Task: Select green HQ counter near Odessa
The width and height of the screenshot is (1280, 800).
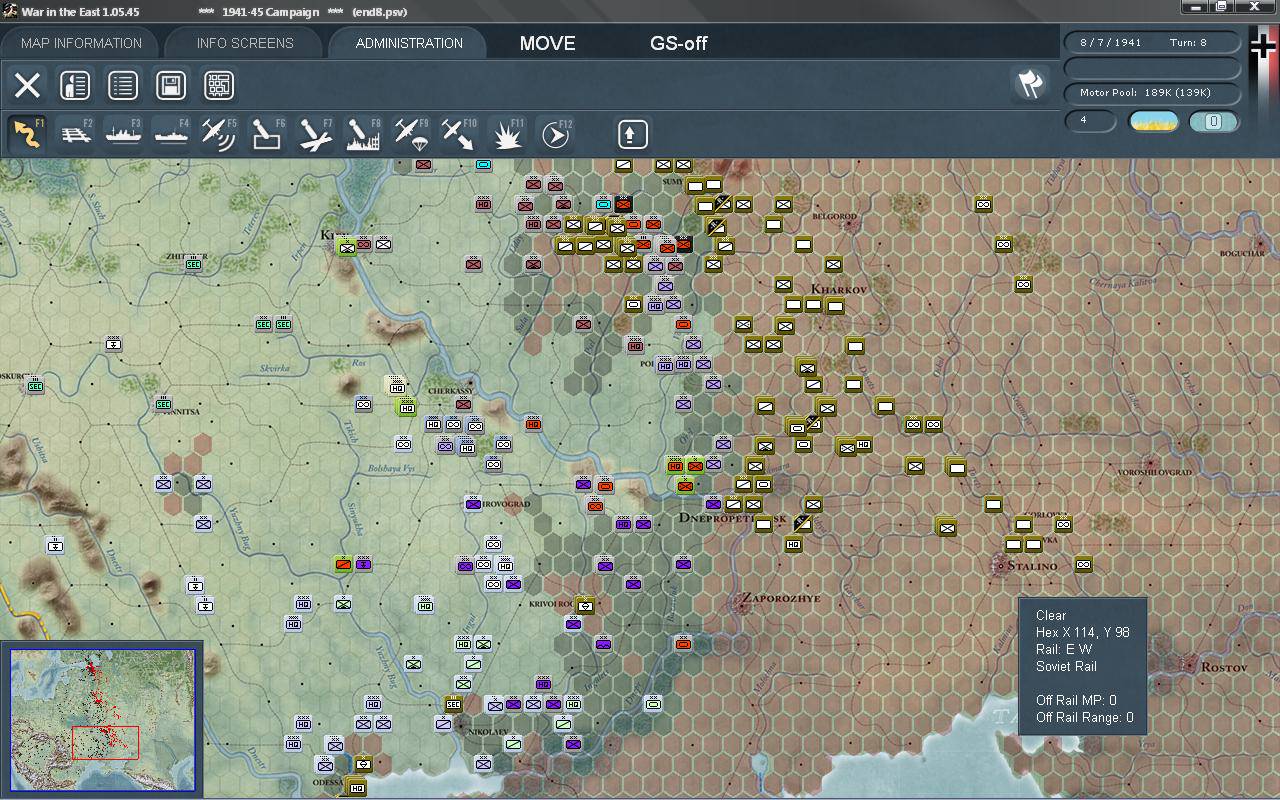Action: (x=355, y=788)
